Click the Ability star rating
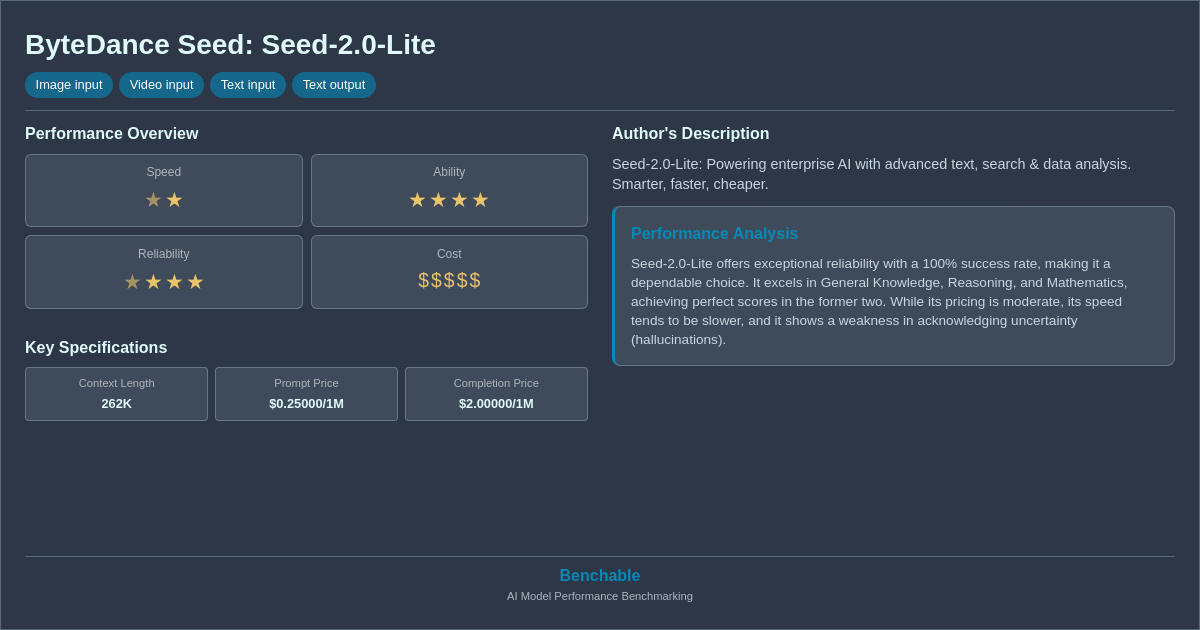Viewport: 1200px width, 630px height. tap(449, 200)
